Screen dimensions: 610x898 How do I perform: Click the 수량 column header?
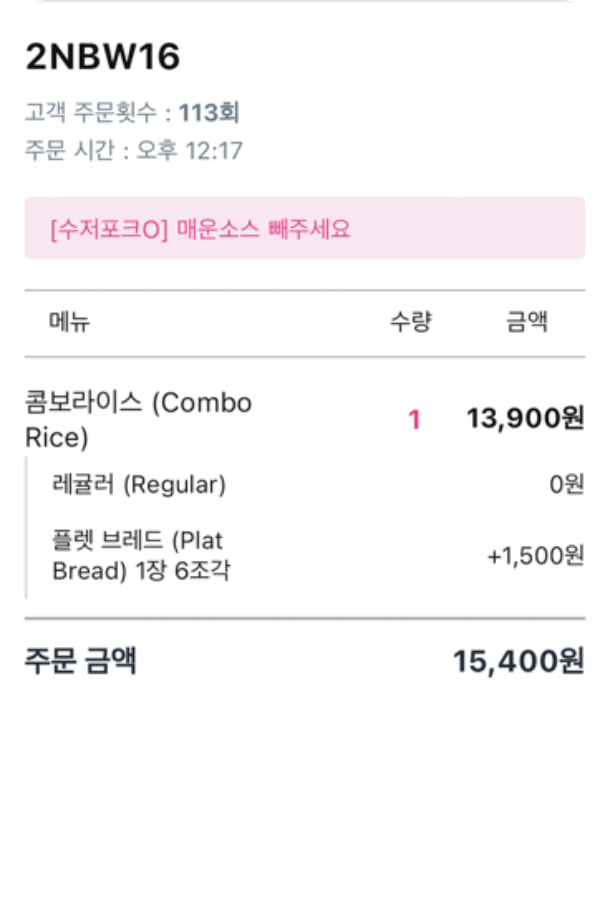410,322
